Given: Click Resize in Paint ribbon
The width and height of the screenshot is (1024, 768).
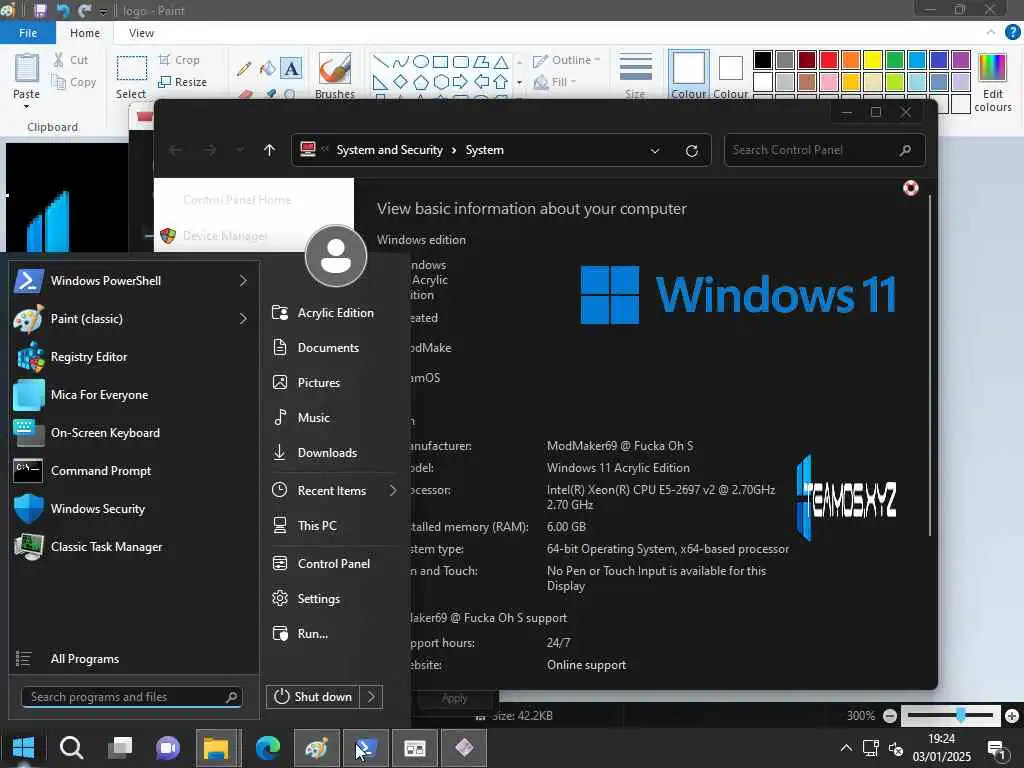Looking at the screenshot, I should (183, 82).
